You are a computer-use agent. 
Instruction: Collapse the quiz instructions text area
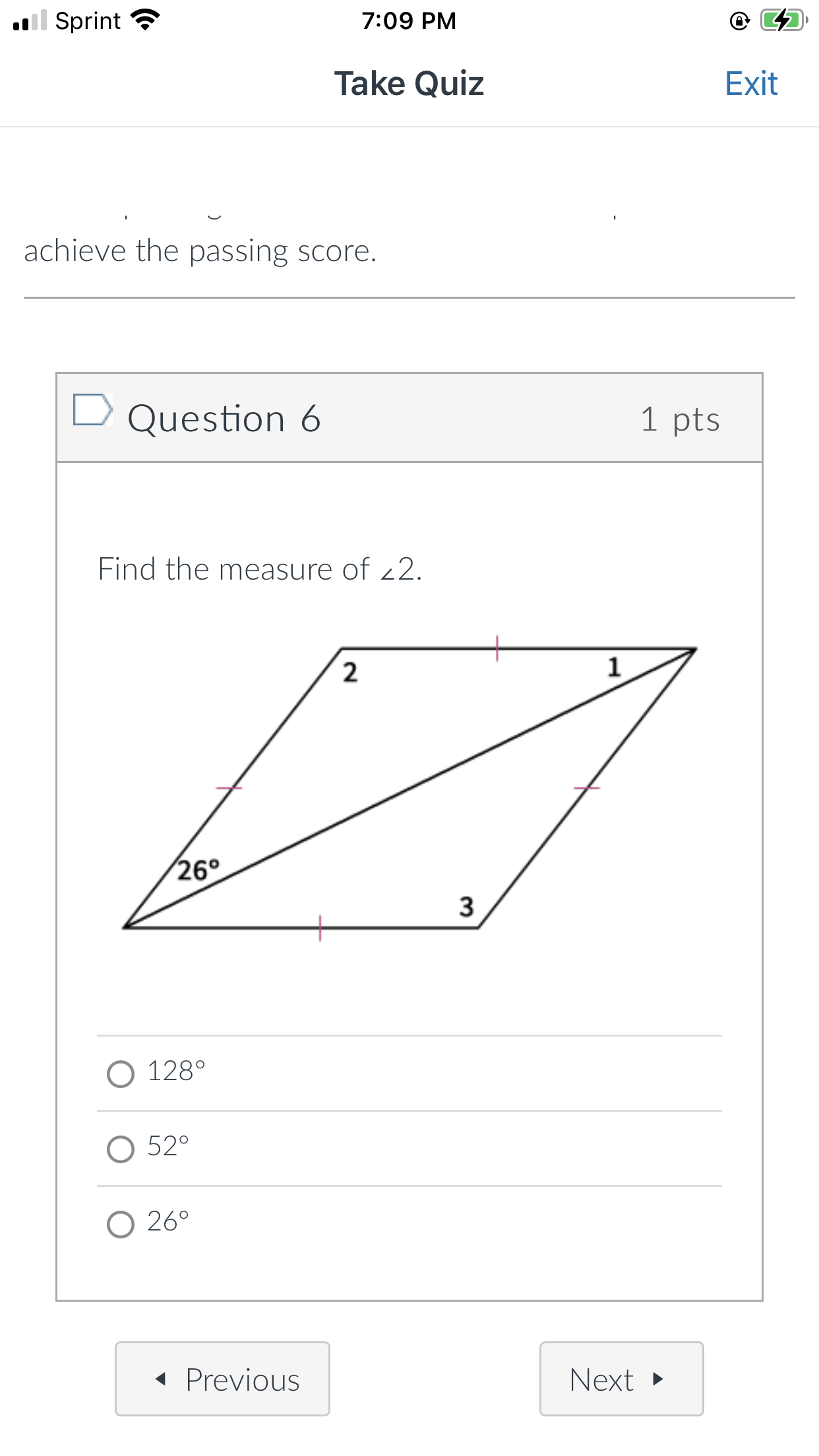[200, 251]
